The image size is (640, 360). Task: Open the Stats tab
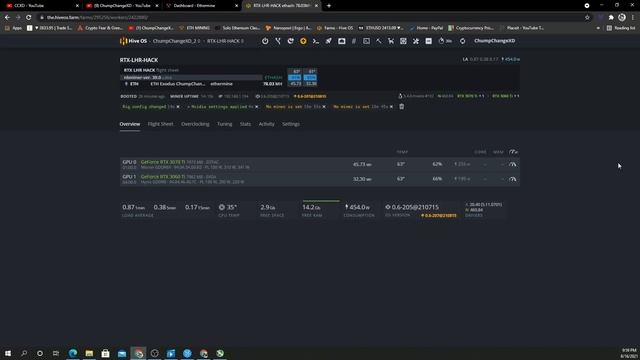[245, 124]
